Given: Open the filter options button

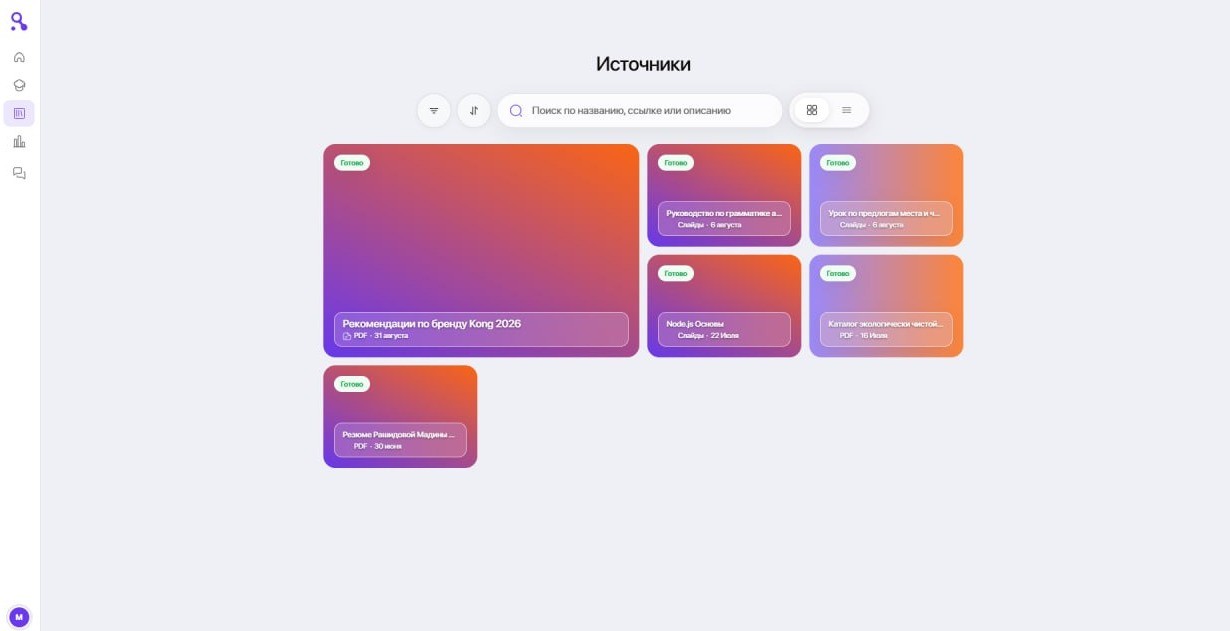Looking at the screenshot, I should (434, 110).
